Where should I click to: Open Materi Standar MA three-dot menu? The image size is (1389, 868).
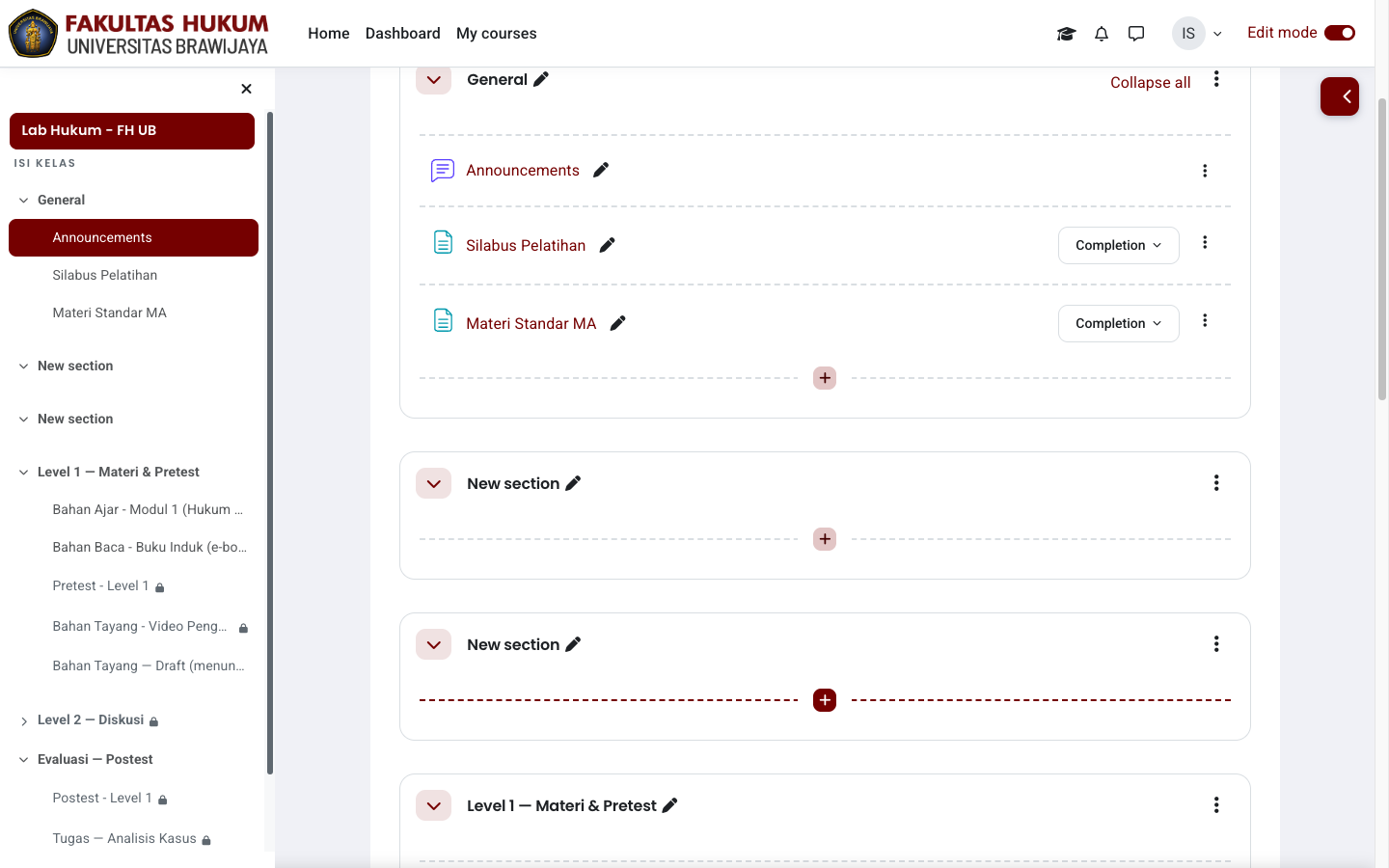point(1205,320)
